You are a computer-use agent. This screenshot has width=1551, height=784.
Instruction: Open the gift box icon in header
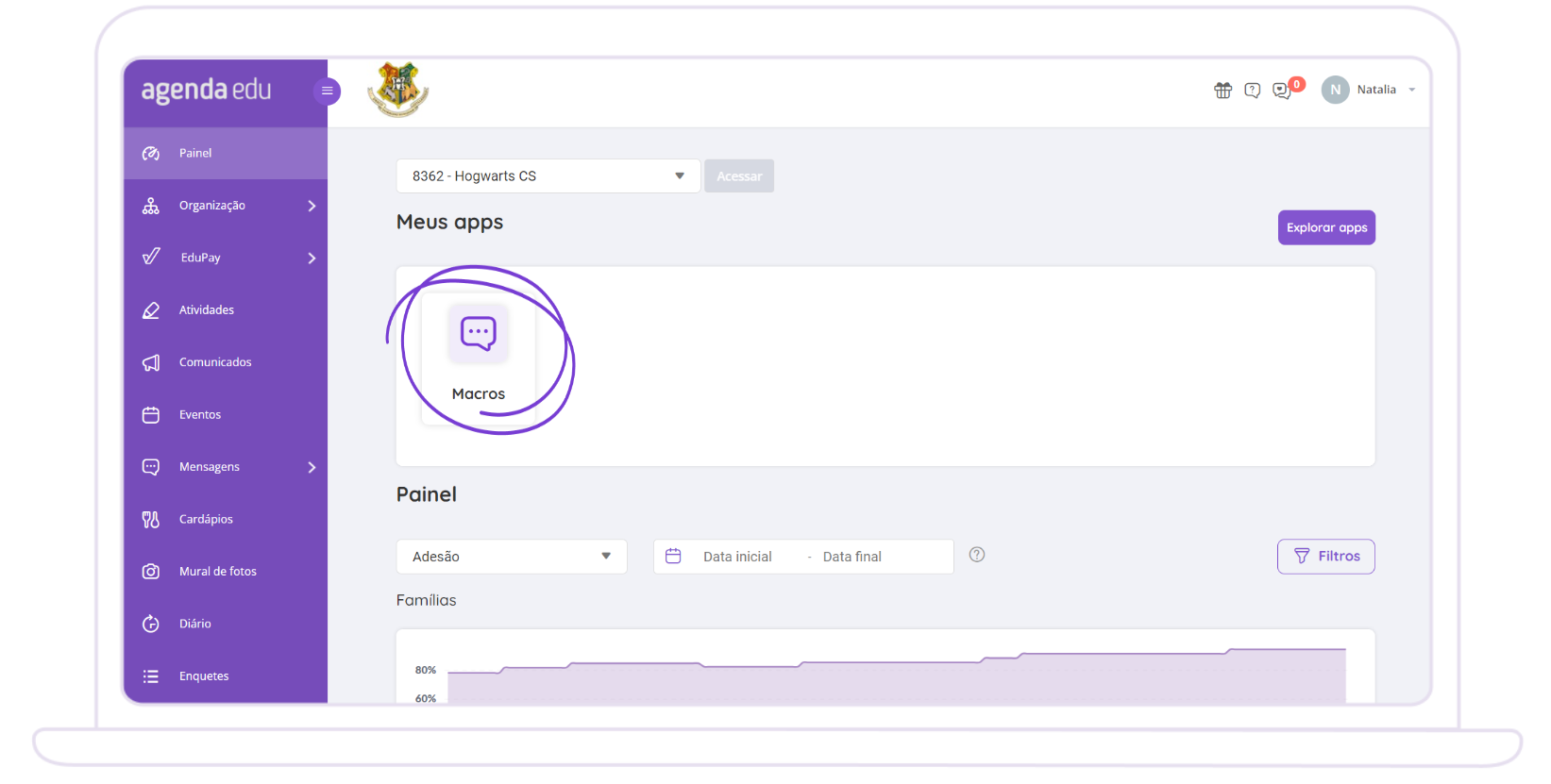click(1222, 91)
